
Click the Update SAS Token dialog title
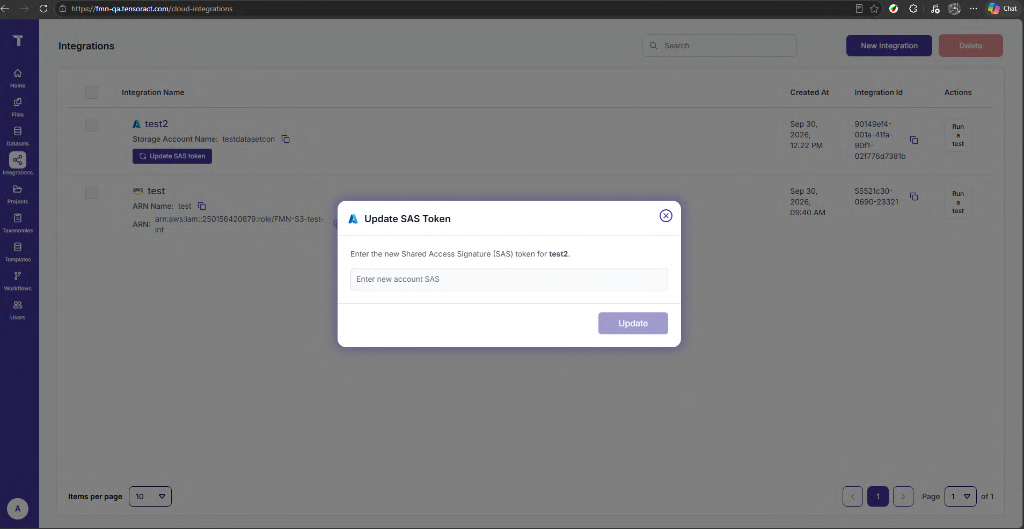(x=408, y=219)
